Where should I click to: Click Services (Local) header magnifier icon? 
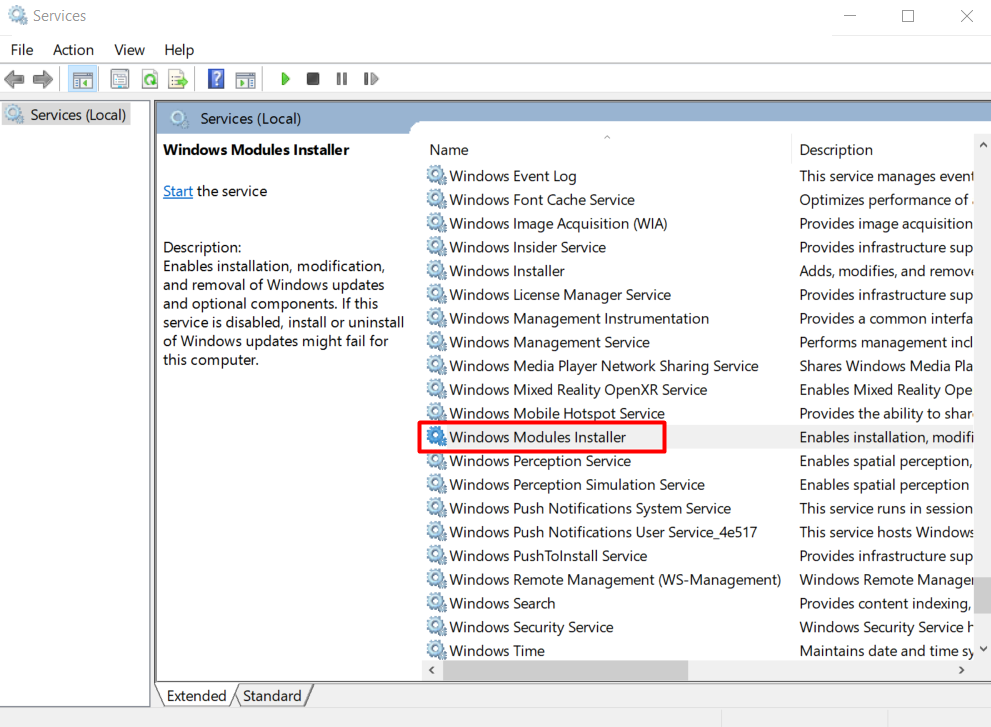click(179, 118)
